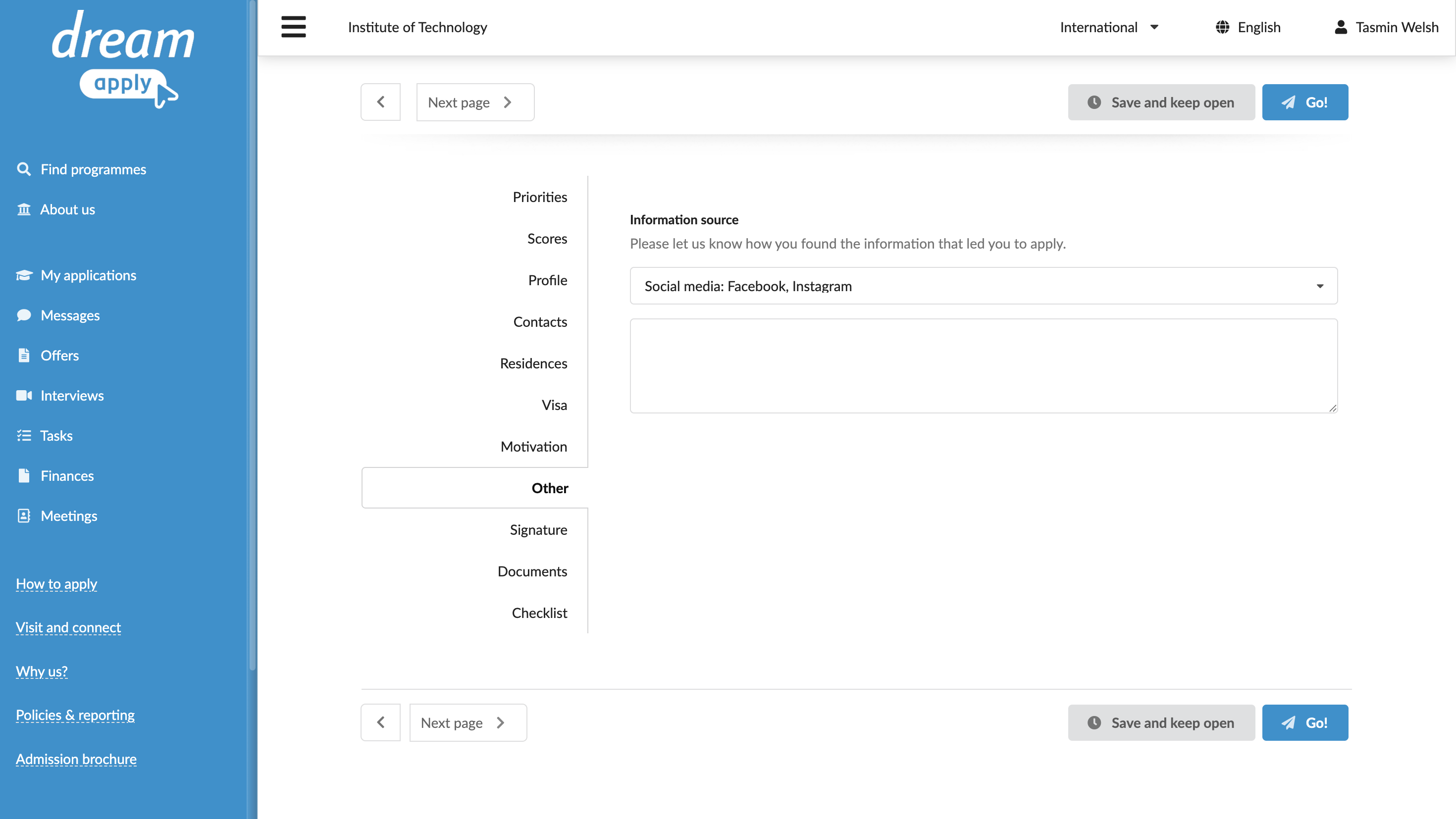Switch to the Signature tab
Viewport: 1456px width, 819px height.
tap(538, 530)
